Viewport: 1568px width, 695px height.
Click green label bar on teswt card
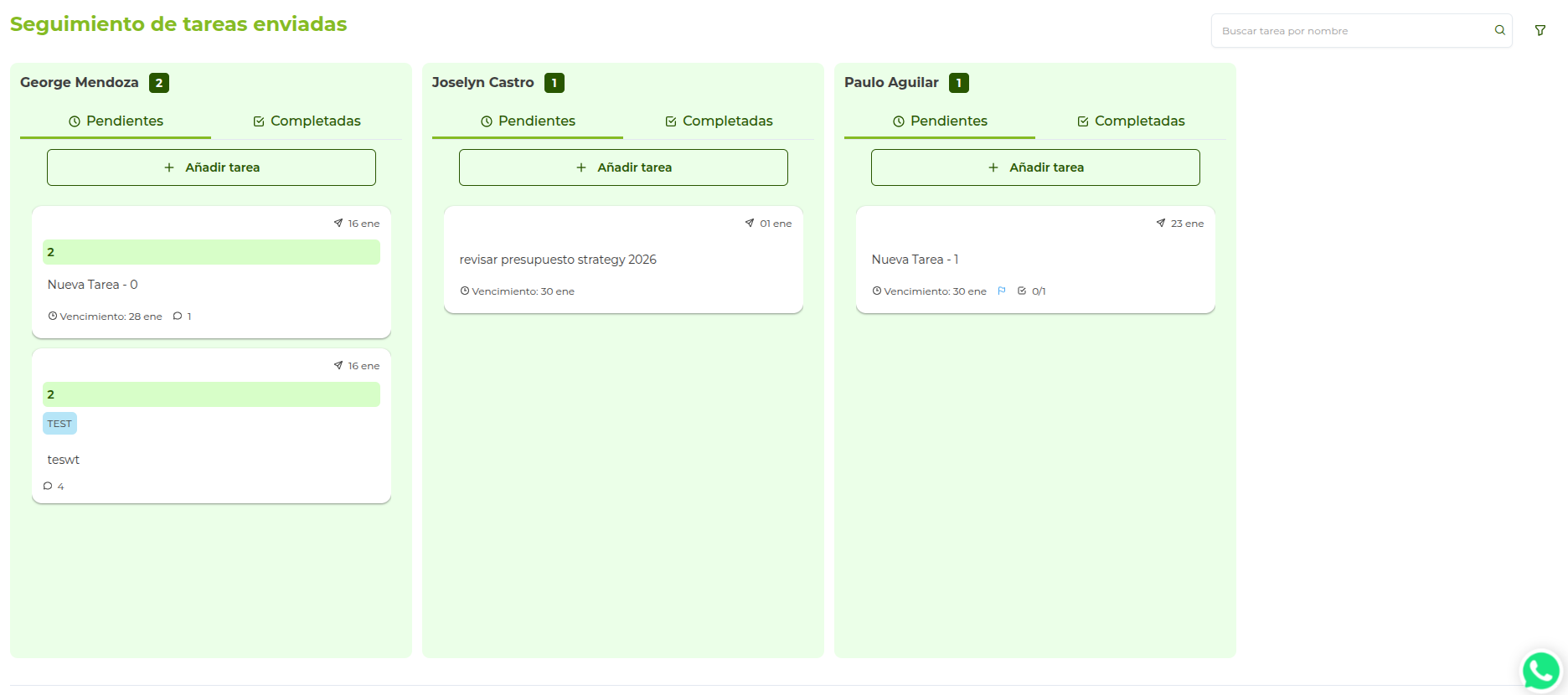[x=211, y=394]
